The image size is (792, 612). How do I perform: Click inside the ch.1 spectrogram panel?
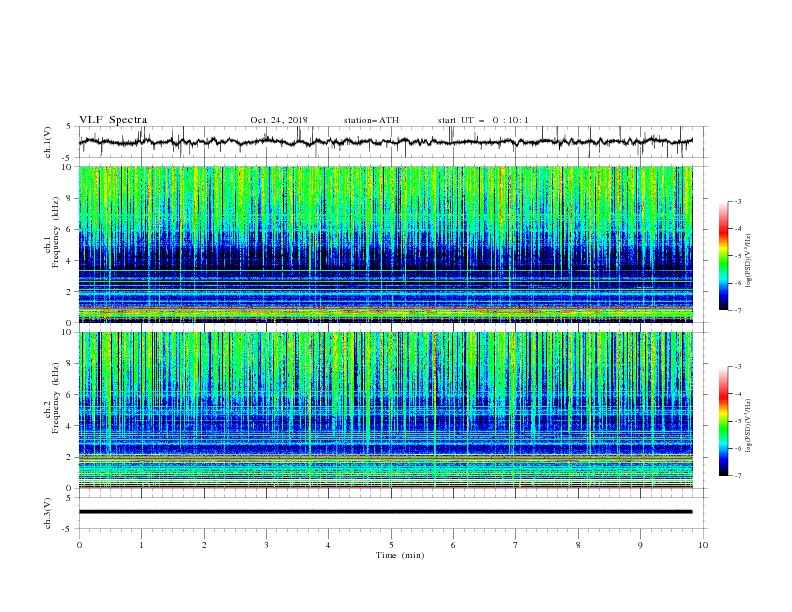pos(385,244)
